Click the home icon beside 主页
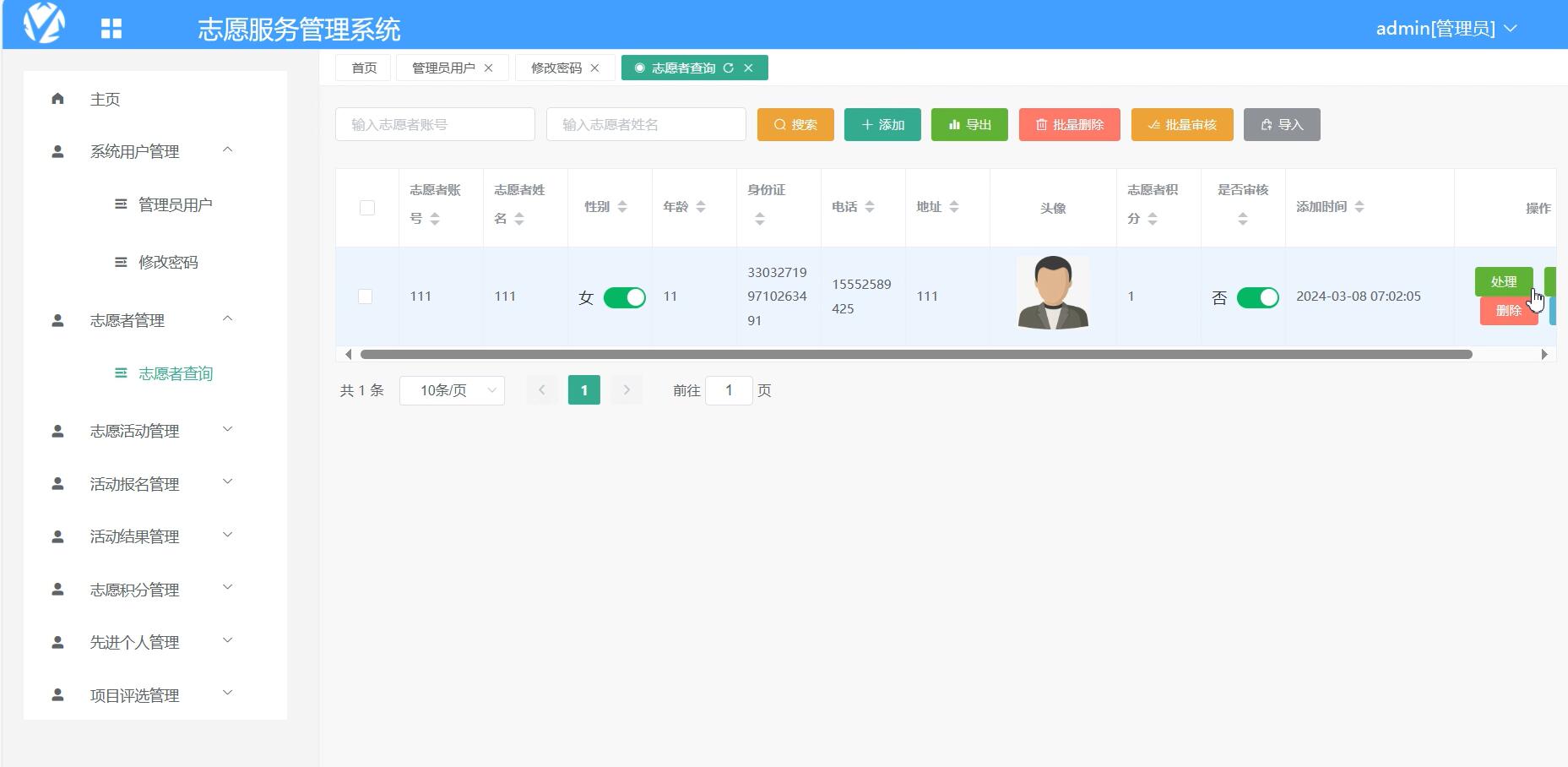Image resolution: width=1568 pixels, height=767 pixels. coord(57,99)
